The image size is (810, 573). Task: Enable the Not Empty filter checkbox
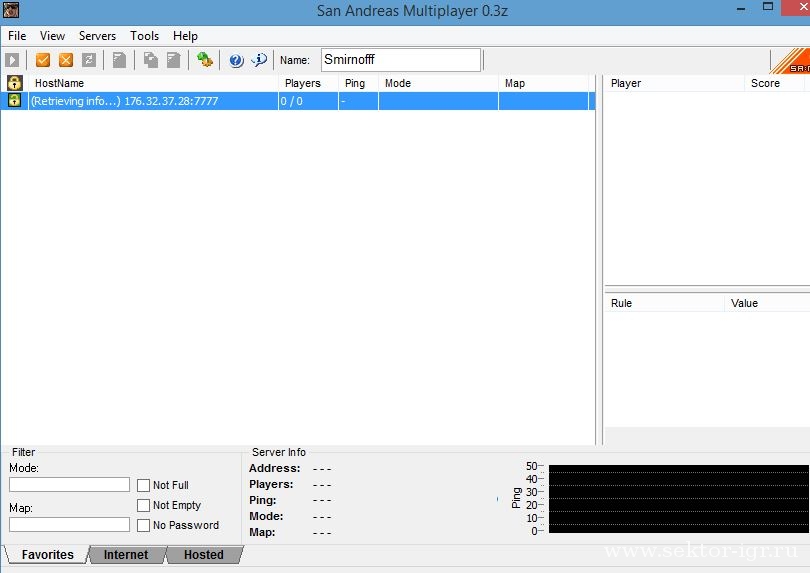pos(144,505)
